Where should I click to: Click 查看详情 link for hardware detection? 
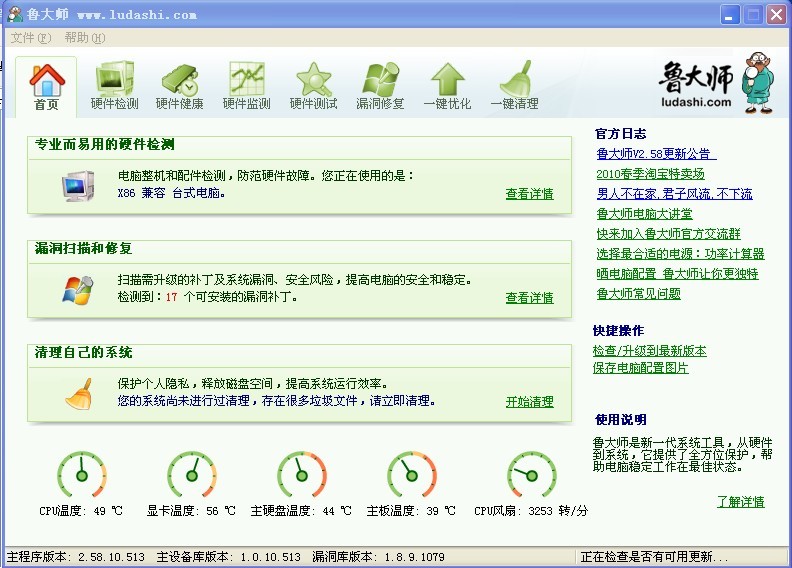(x=529, y=194)
